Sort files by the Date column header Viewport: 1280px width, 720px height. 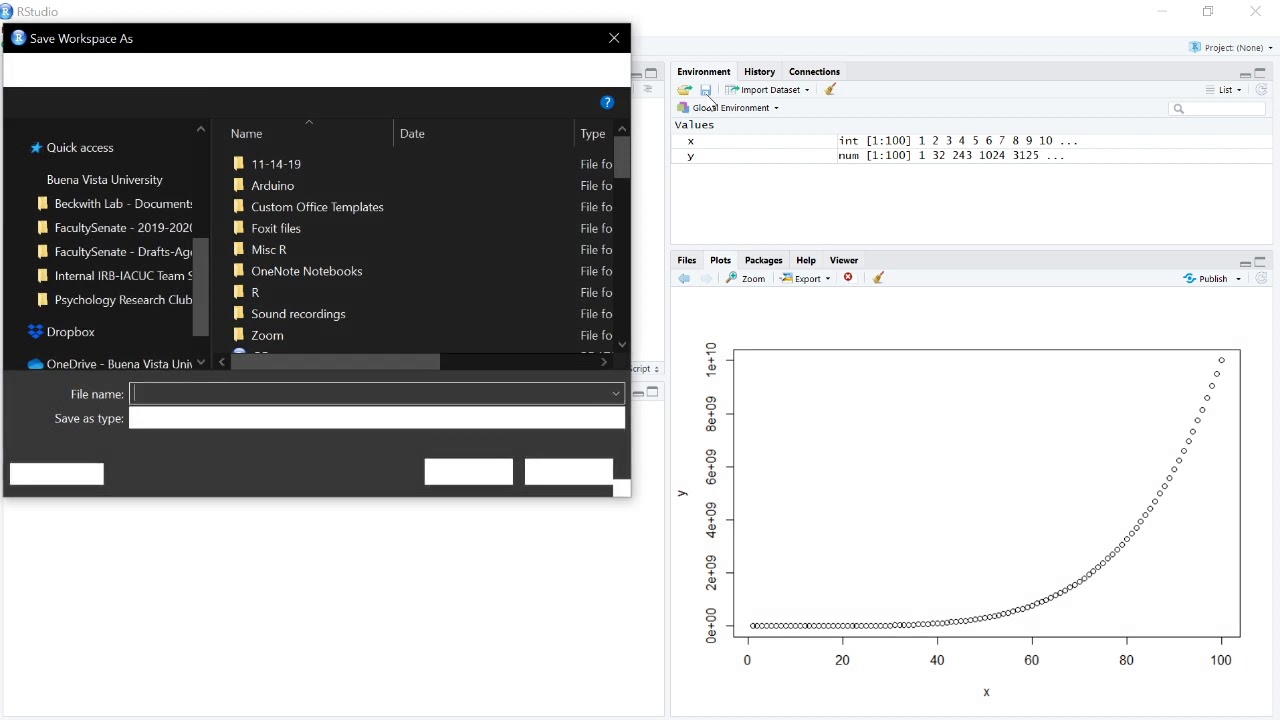point(412,134)
